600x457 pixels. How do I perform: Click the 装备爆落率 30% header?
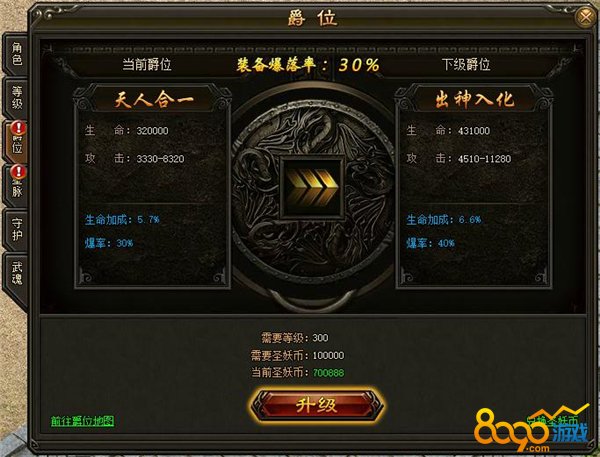pos(308,65)
